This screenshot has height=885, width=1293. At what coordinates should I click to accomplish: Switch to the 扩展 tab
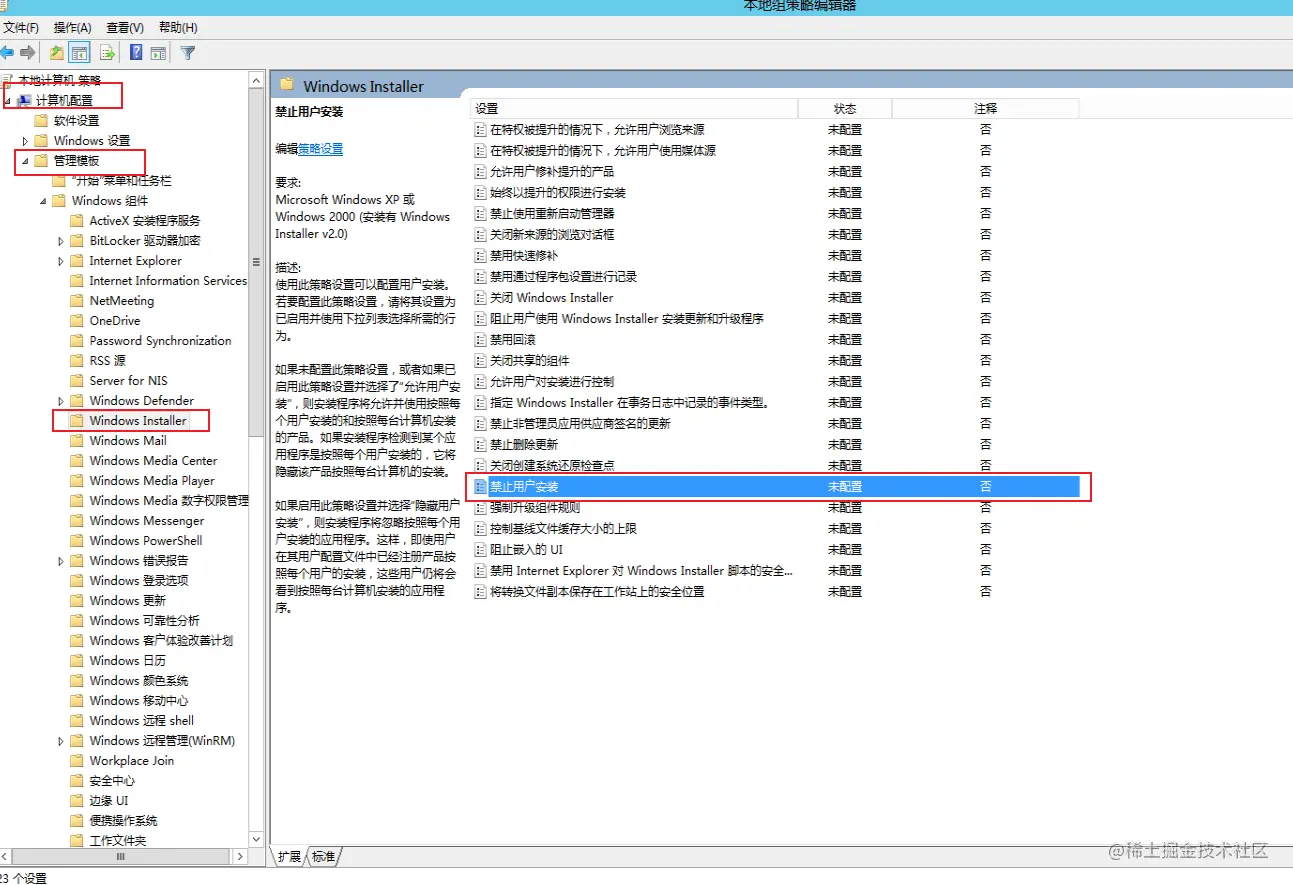click(289, 857)
